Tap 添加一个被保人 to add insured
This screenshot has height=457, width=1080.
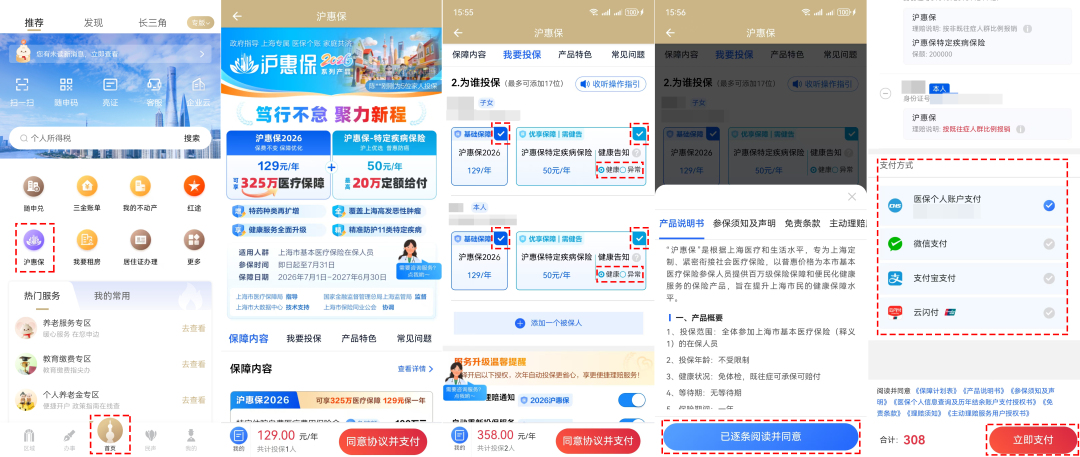549,323
